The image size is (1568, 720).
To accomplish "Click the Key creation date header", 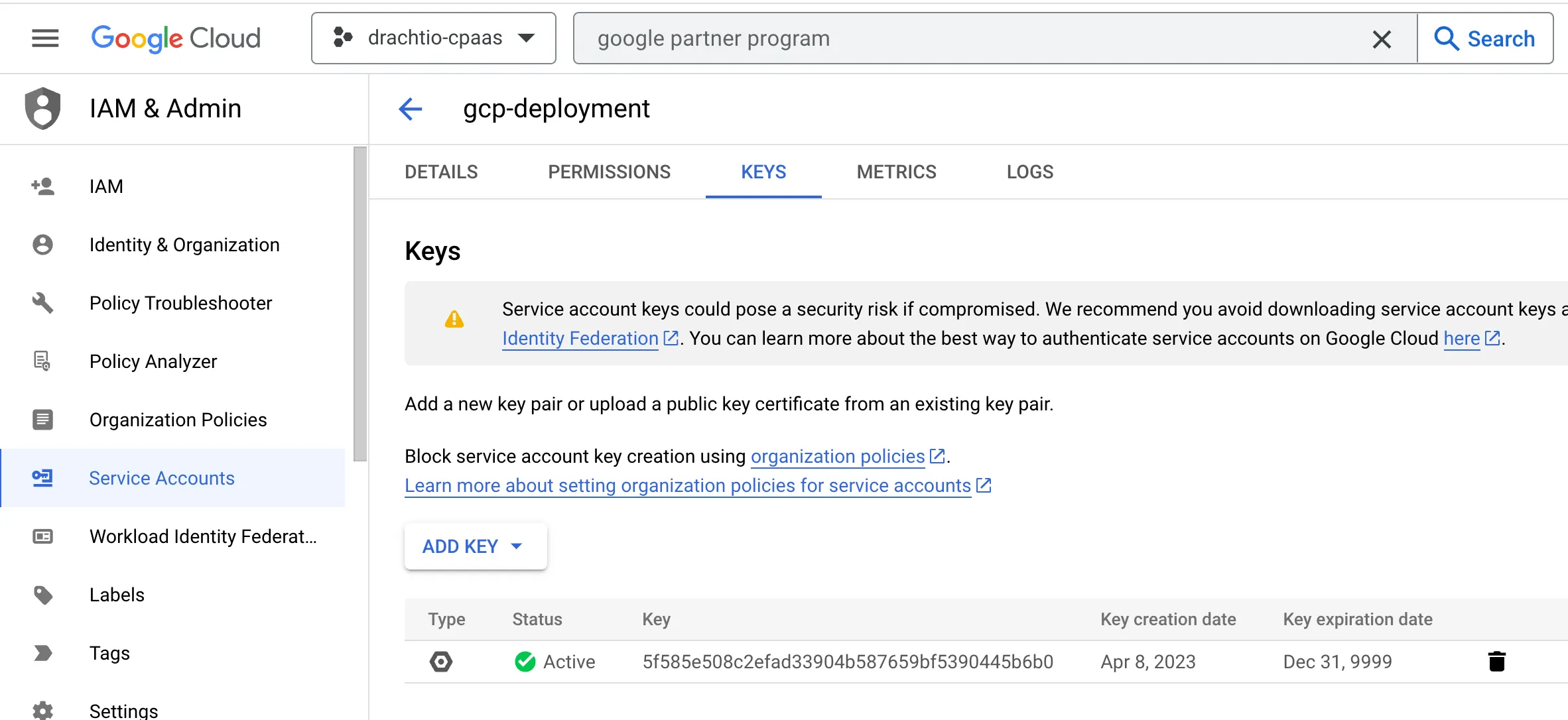I will (1168, 619).
